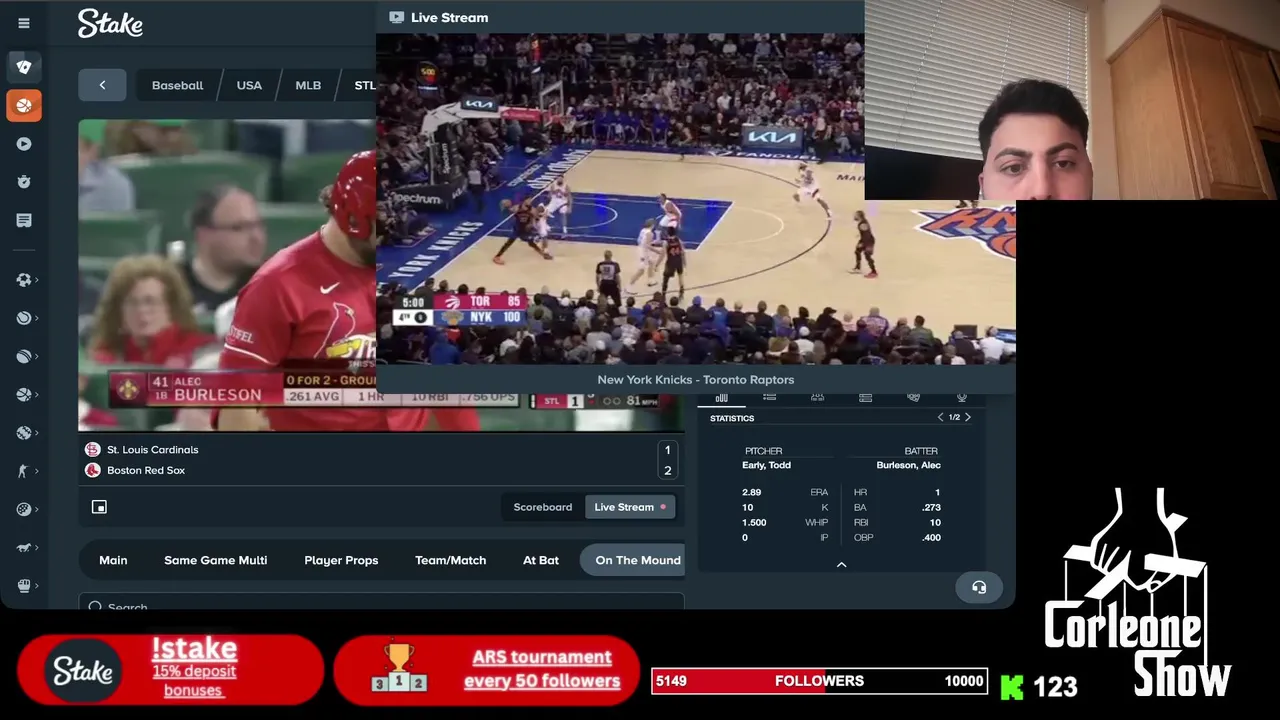Select the Horse Racing icon in sidebar
This screenshot has width=1280, height=720.
24,547
